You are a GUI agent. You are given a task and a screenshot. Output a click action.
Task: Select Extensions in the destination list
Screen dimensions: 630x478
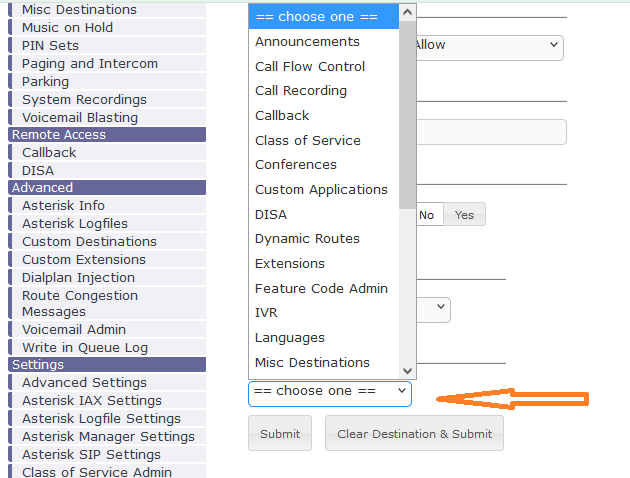click(x=290, y=264)
